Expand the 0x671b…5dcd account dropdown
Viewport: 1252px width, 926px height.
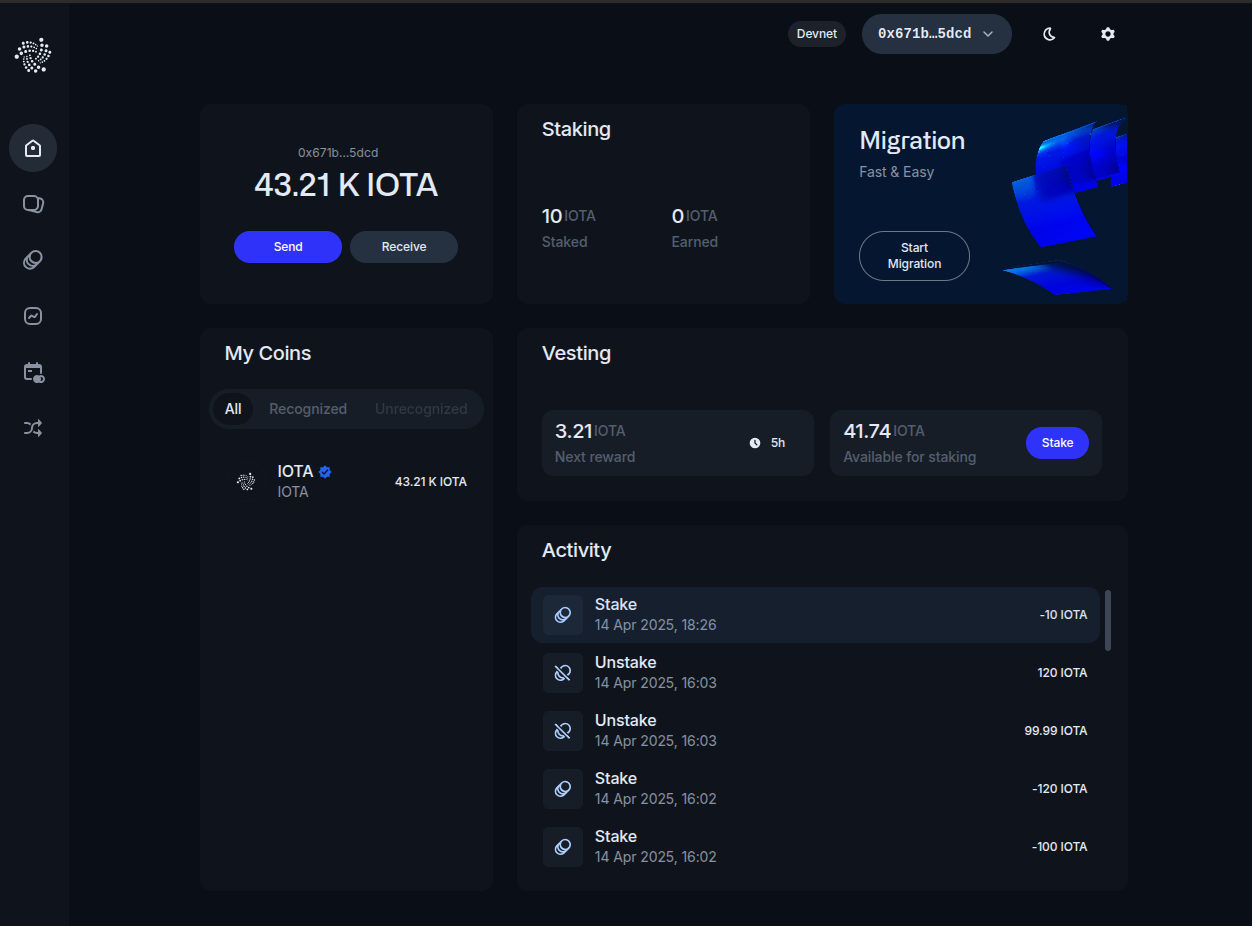coord(936,34)
